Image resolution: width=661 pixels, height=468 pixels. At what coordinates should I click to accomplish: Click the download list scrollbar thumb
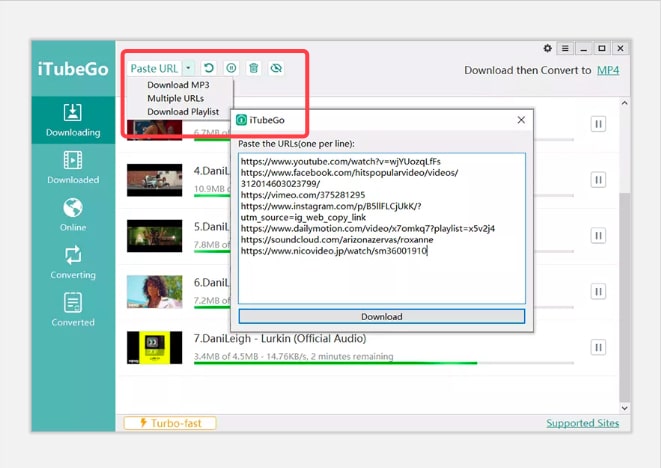[x=625, y=297]
